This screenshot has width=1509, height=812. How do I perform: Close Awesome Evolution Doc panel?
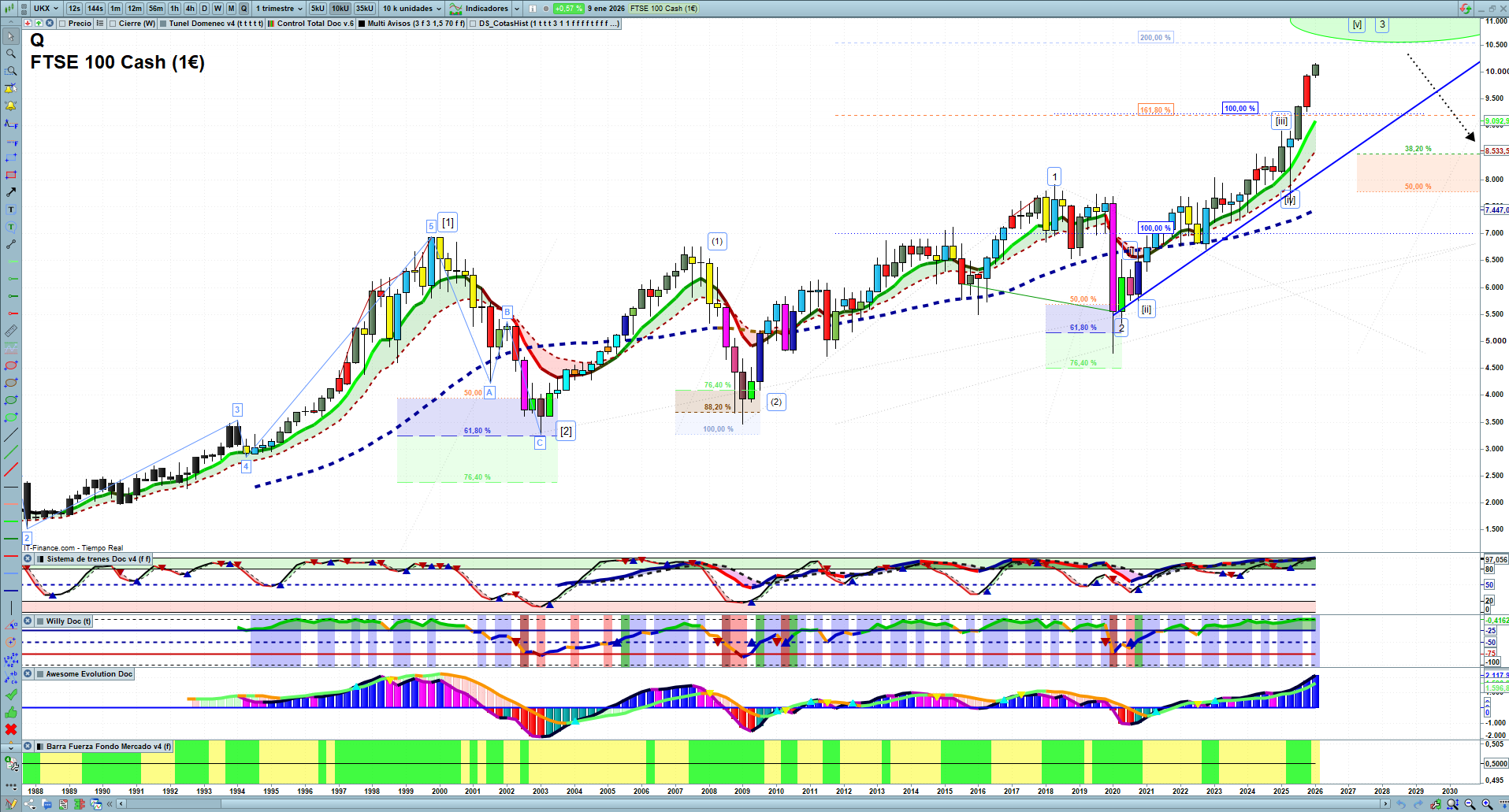point(28,674)
